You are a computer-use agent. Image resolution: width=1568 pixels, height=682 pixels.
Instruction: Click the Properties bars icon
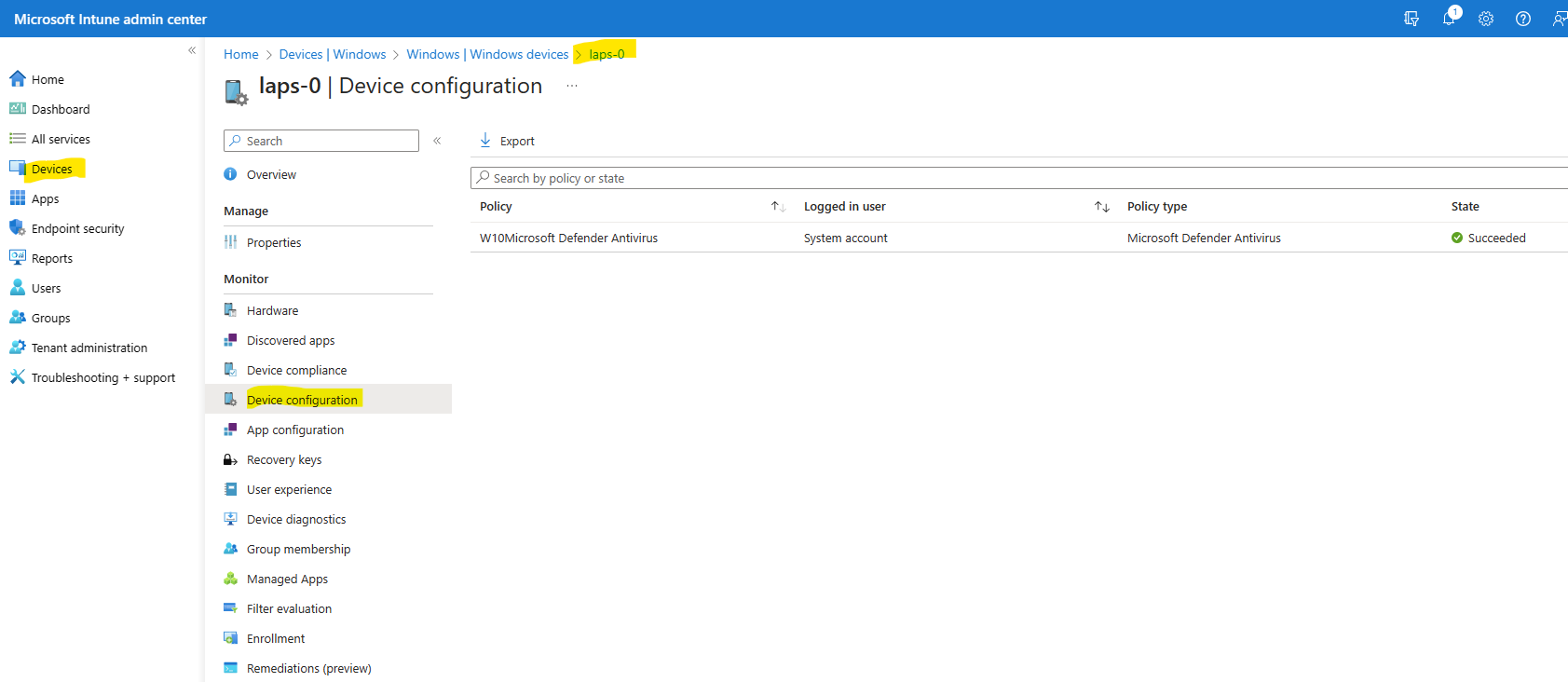pyautogui.click(x=230, y=242)
